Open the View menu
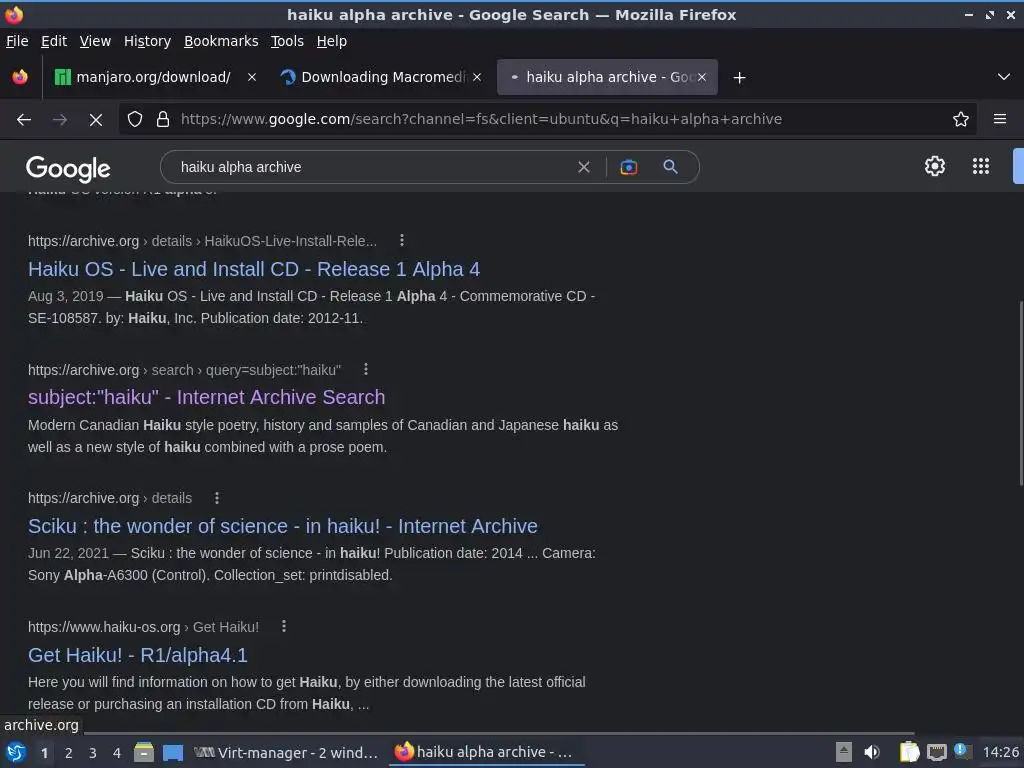This screenshot has width=1024, height=768. click(x=95, y=41)
